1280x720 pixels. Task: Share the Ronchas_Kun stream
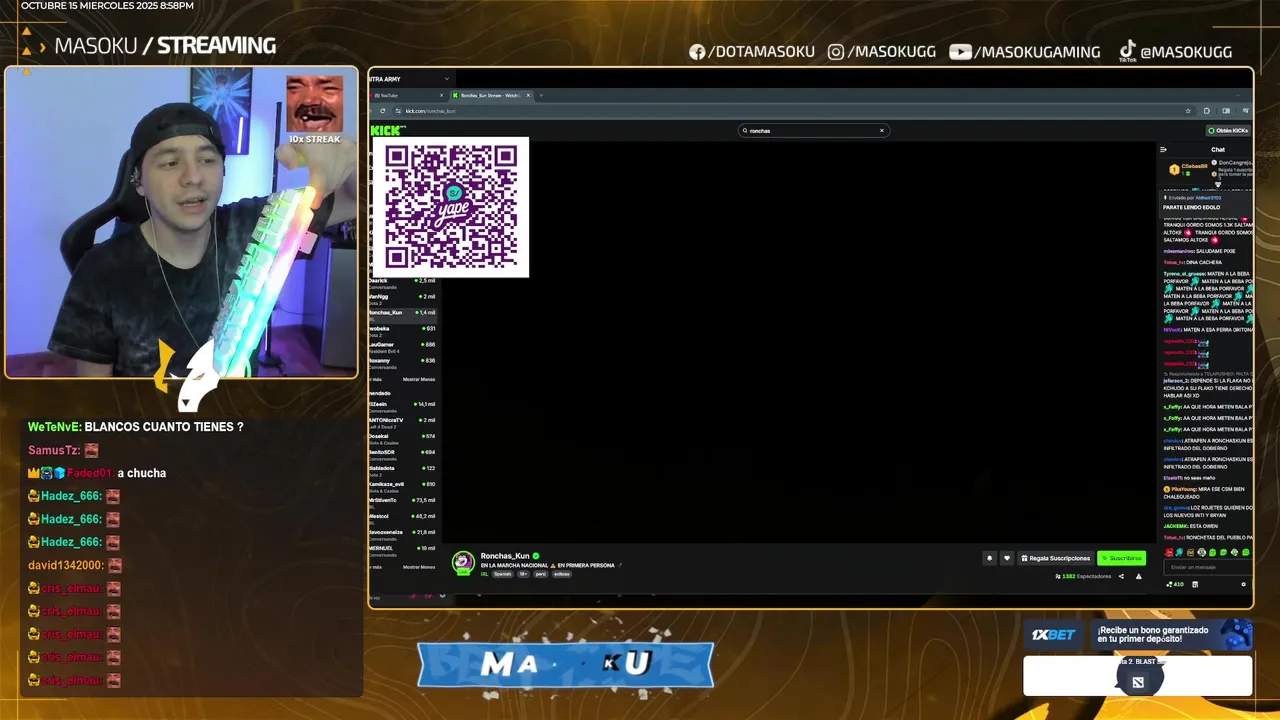(1121, 576)
